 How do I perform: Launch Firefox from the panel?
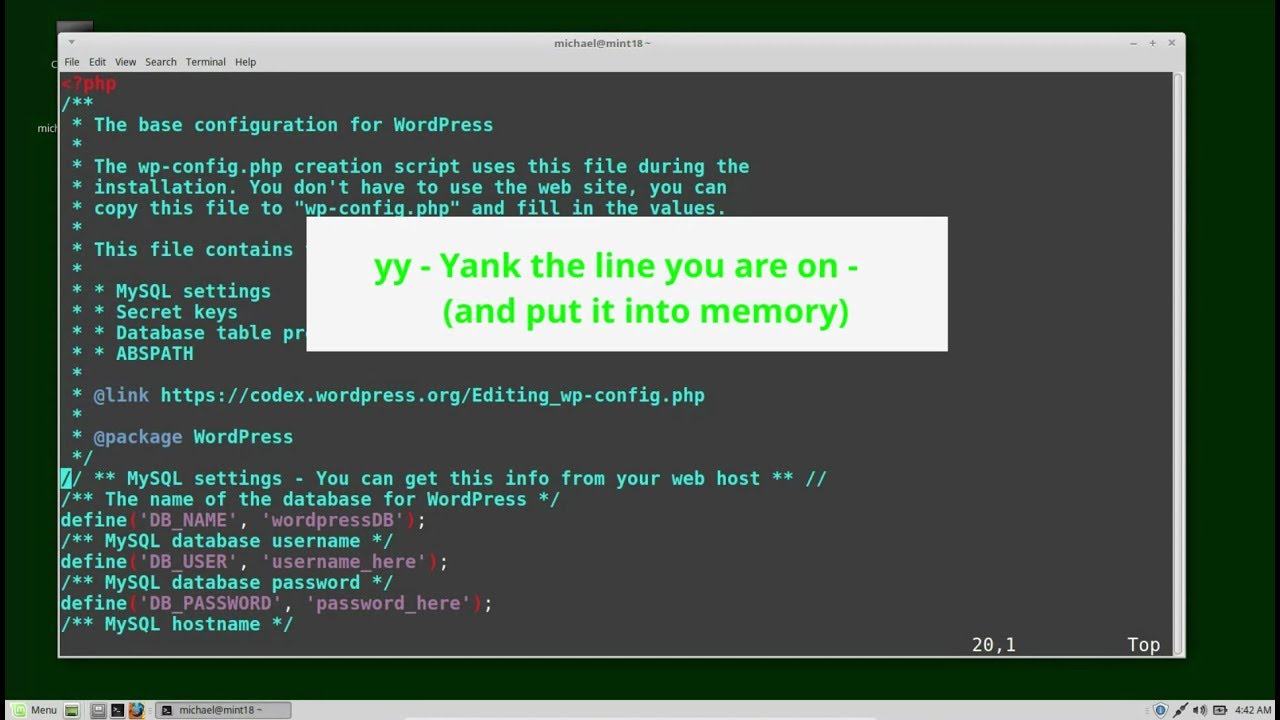137,710
